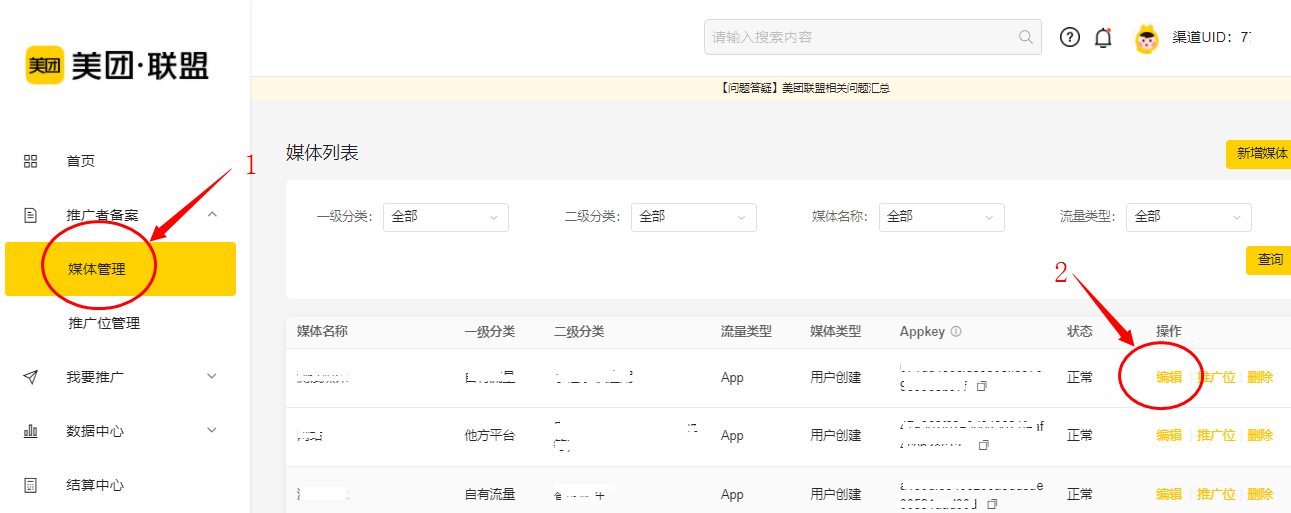The width and height of the screenshot is (1291, 513).
Task: Click 推广位 in the third table row
Action: (x=1216, y=494)
